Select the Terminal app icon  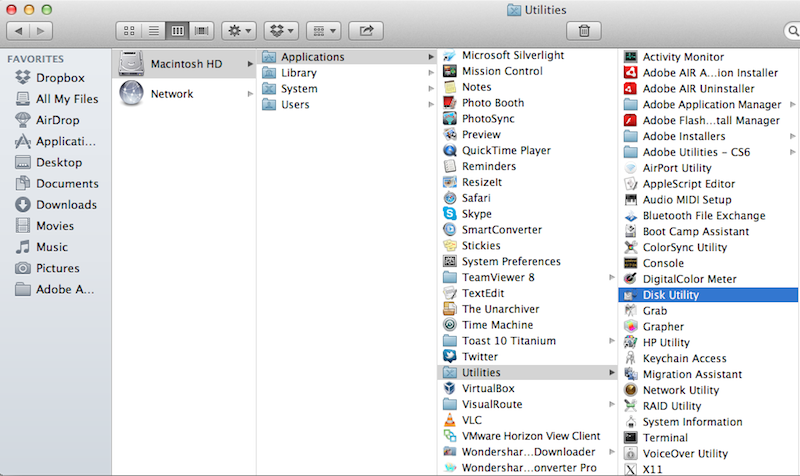(x=630, y=438)
